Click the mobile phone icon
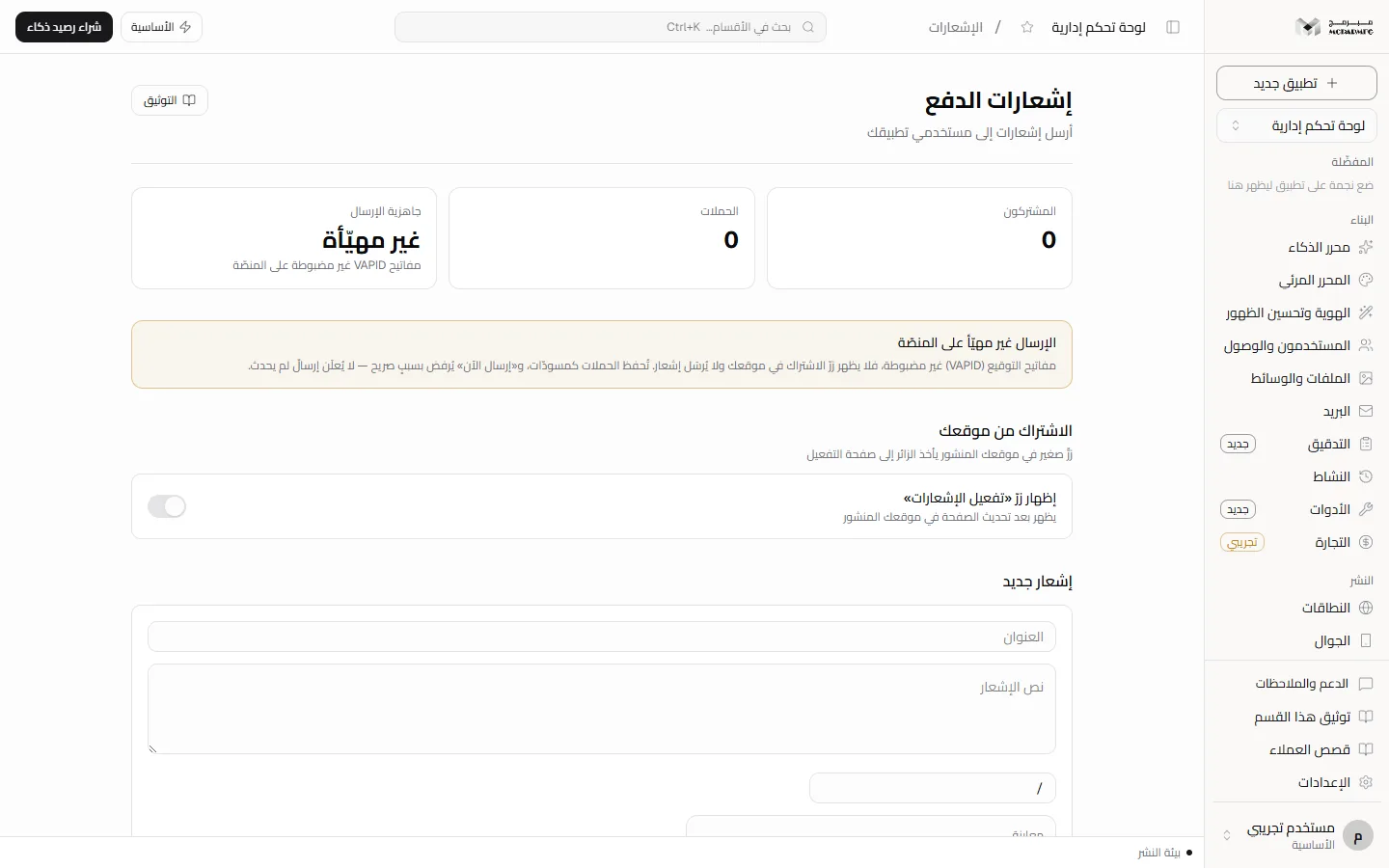This screenshot has width=1389, height=868. 1365,641
